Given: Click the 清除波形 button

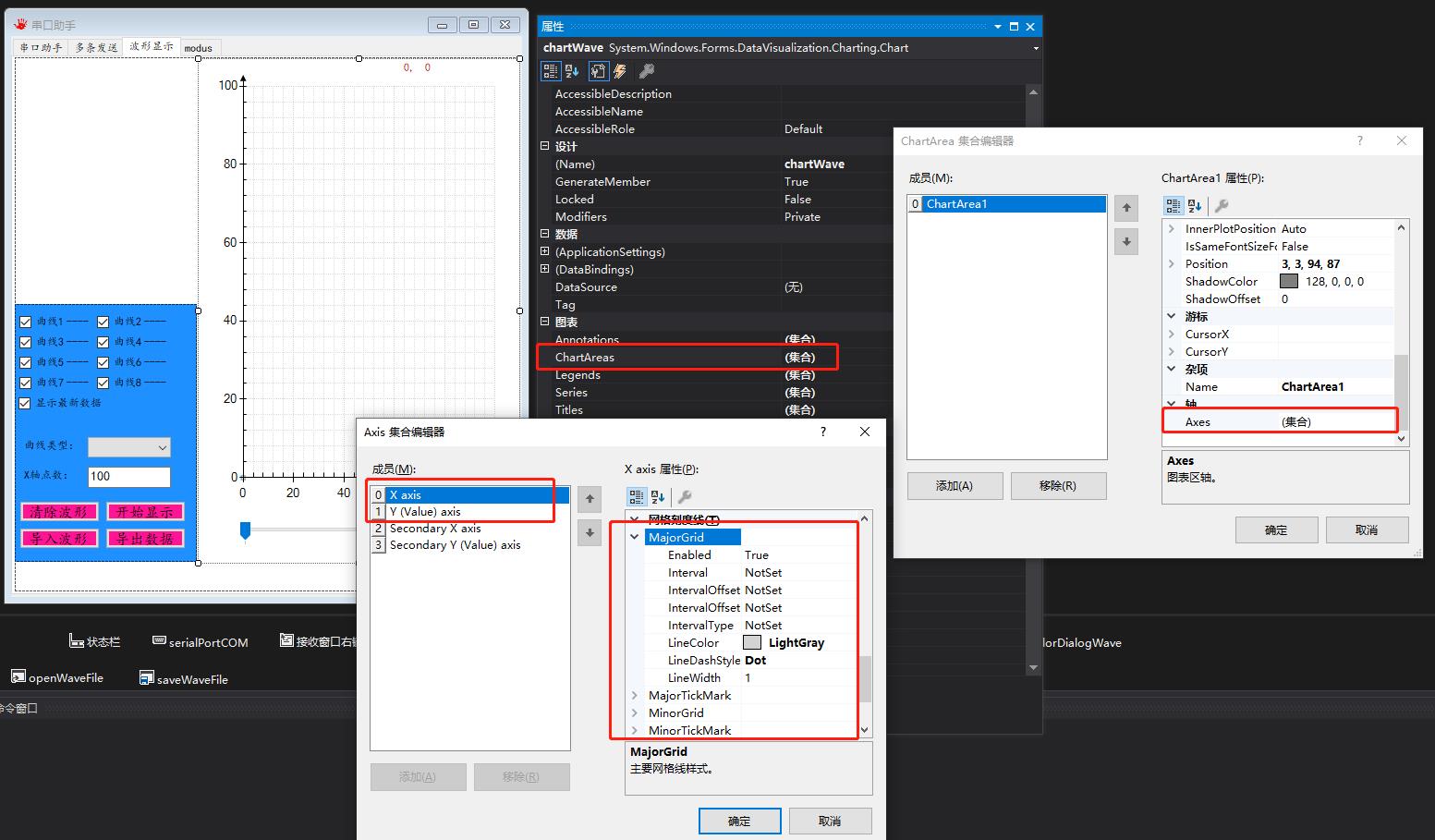Looking at the screenshot, I should pyautogui.click(x=59, y=511).
